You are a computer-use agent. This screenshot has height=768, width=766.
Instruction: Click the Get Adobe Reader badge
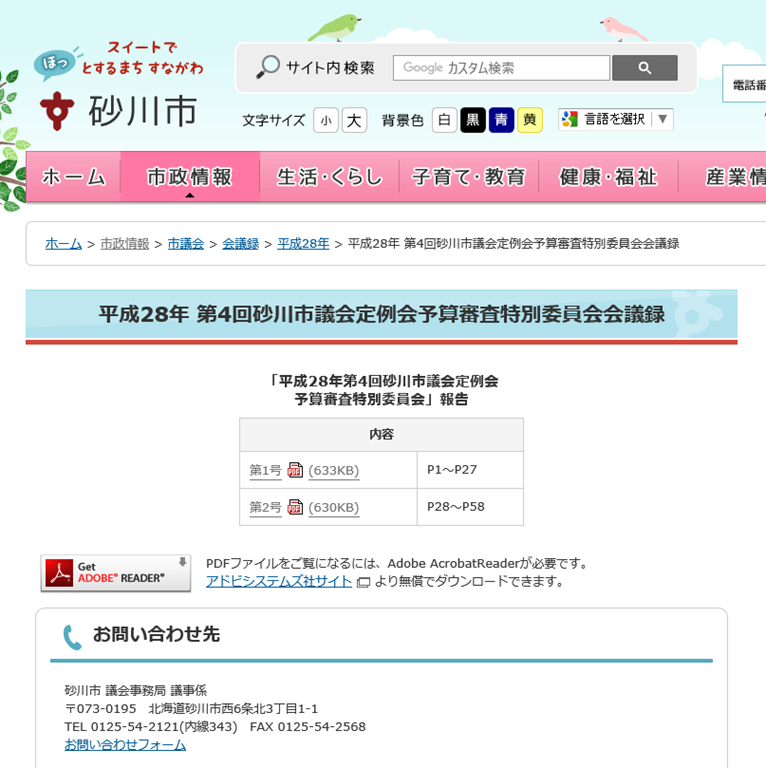click(116, 573)
